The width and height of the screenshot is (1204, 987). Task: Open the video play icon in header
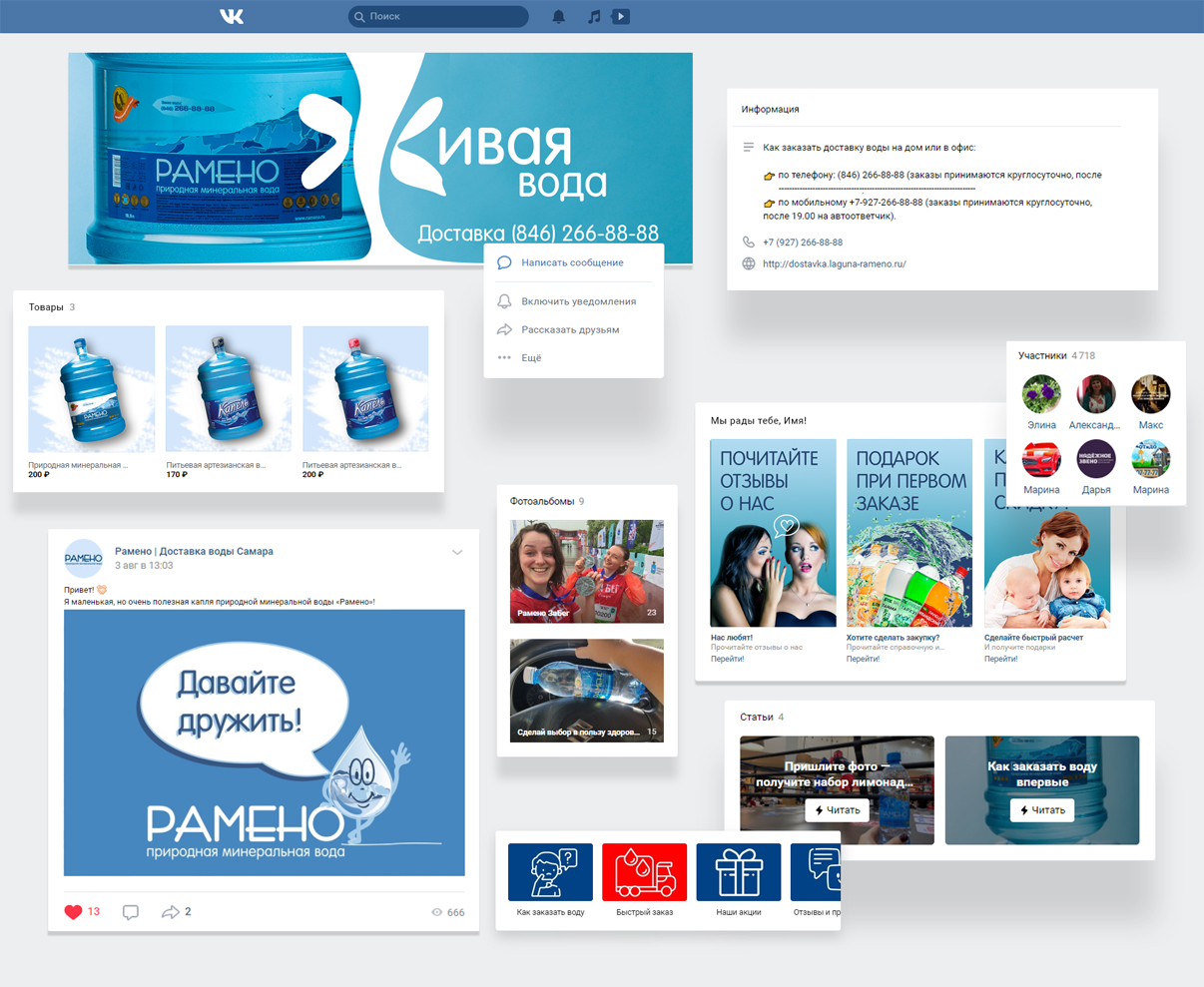pos(621,16)
